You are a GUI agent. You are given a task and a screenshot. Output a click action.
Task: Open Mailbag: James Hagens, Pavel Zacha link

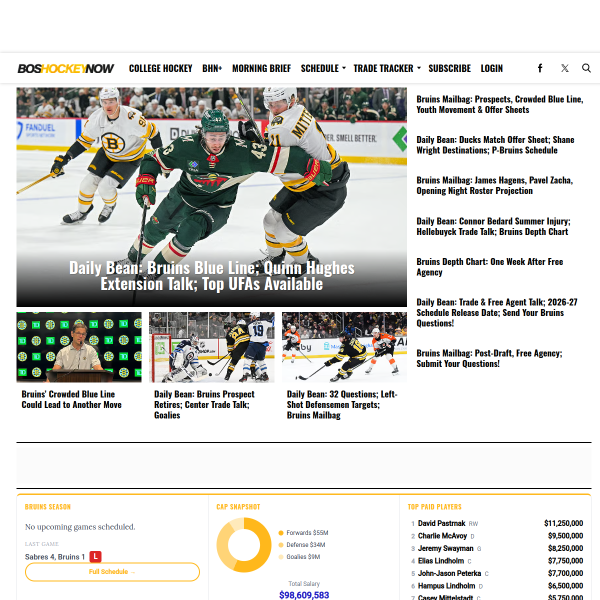pos(494,186)
